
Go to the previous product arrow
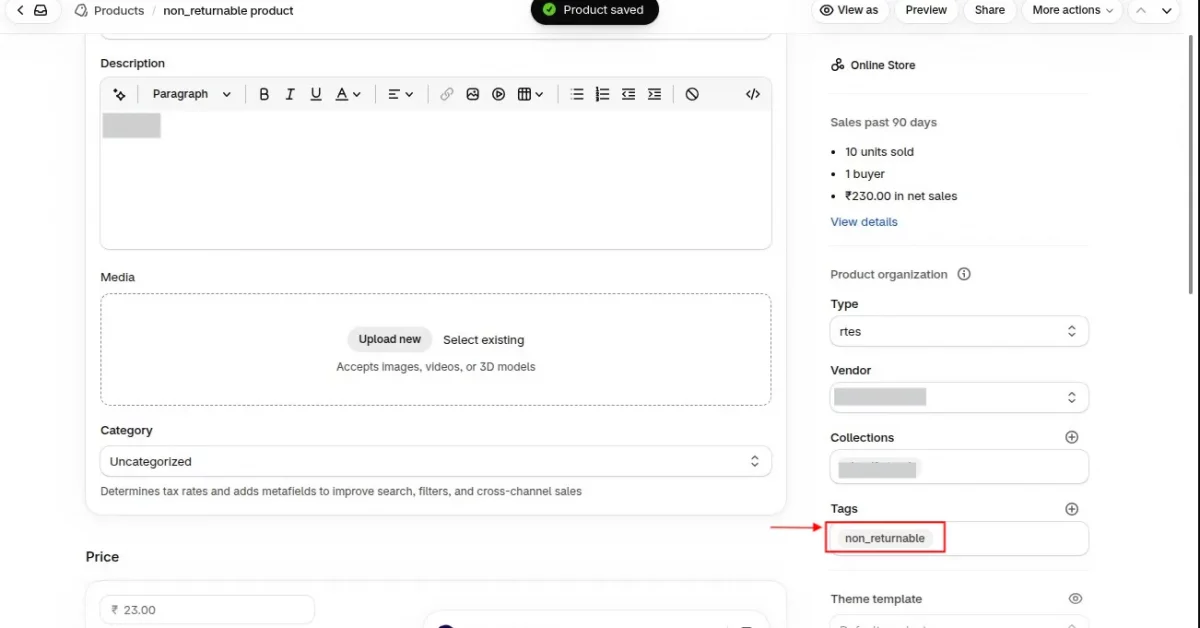[x=1141, y=10]
